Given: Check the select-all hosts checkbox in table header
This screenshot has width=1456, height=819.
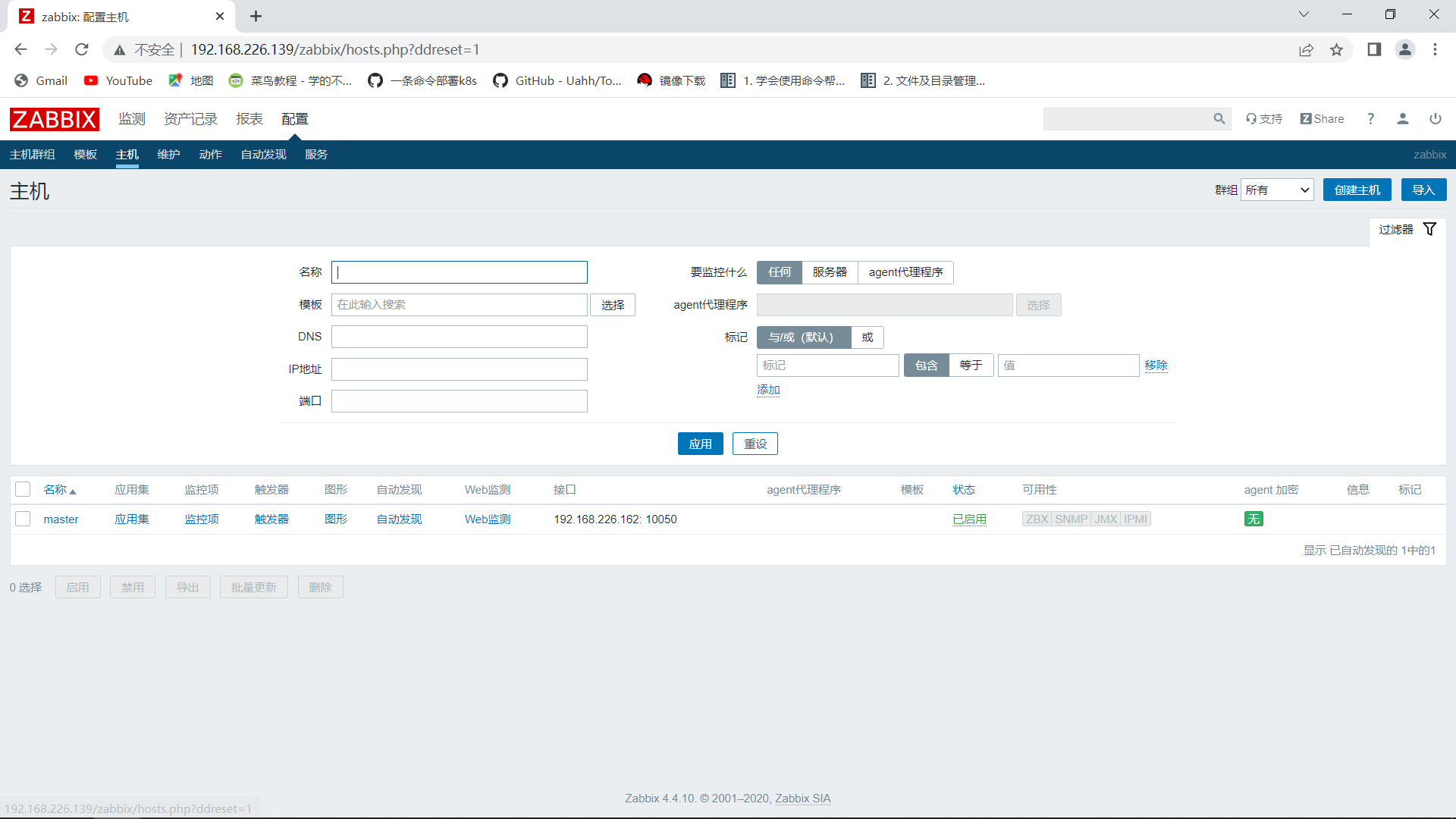Looking at the screenshot, I should coord(23,490).
